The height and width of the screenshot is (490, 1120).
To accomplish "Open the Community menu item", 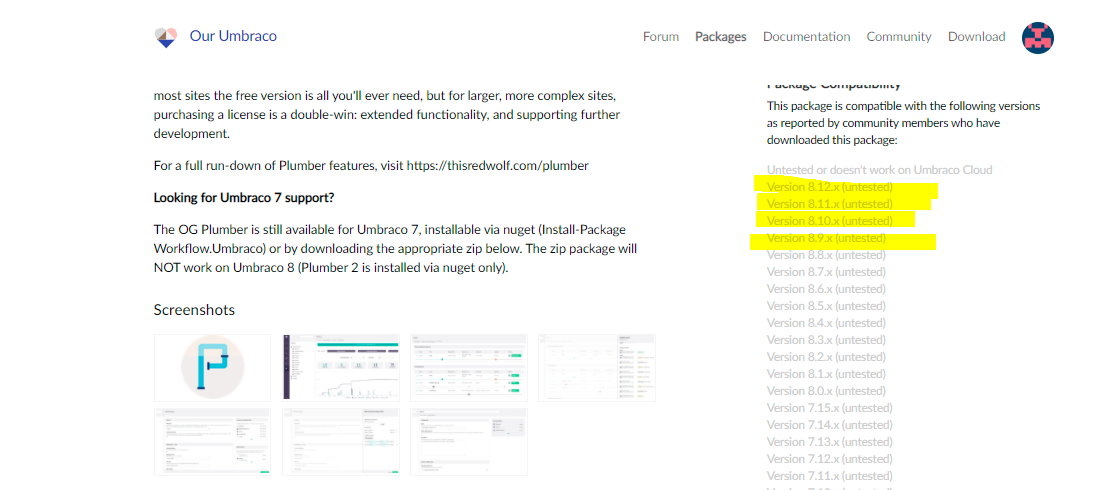I will click(x=899, y=36).
